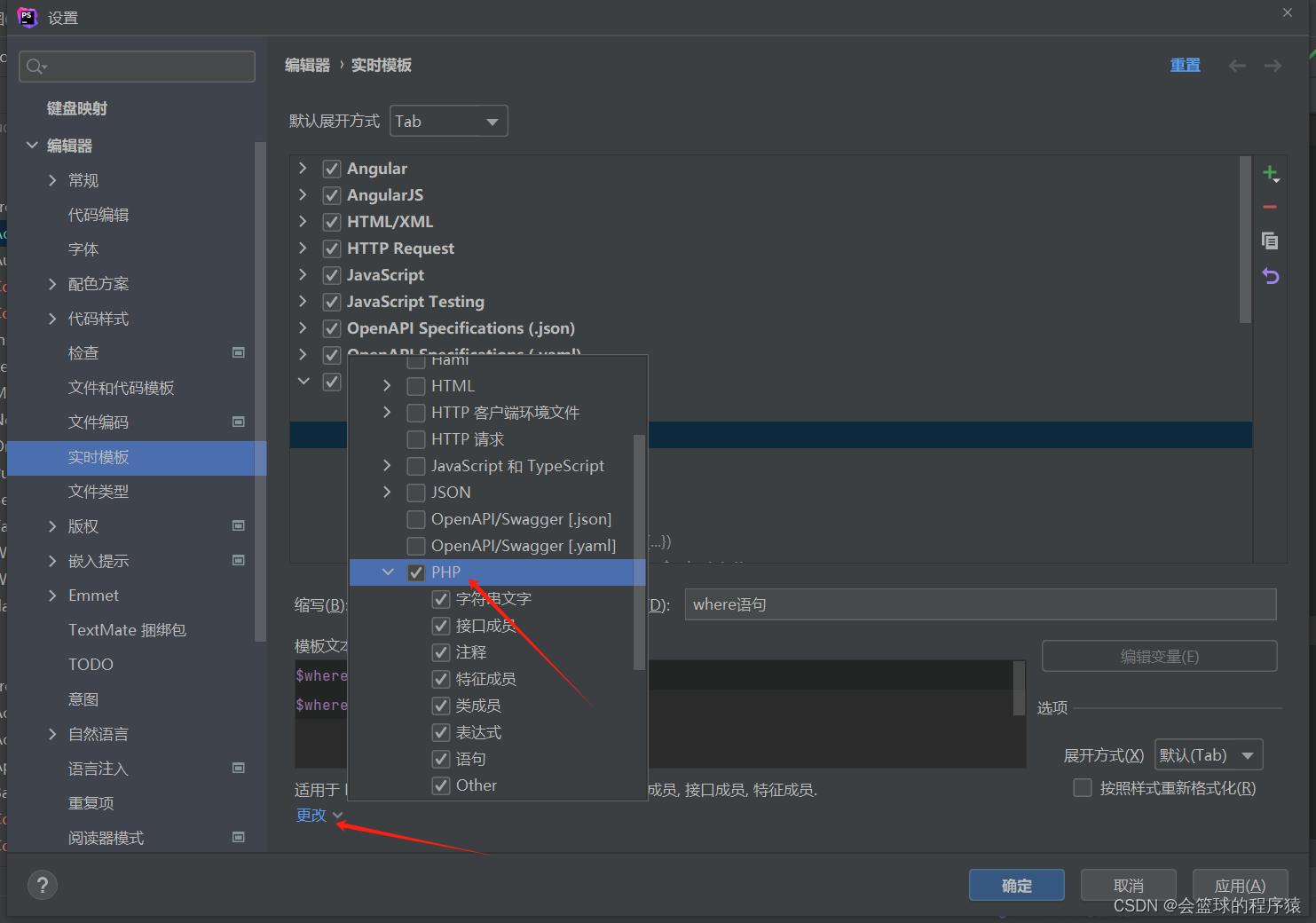1316x923 pixels.
Task: Check the JSON context checkbox
Action: [416, 493]
